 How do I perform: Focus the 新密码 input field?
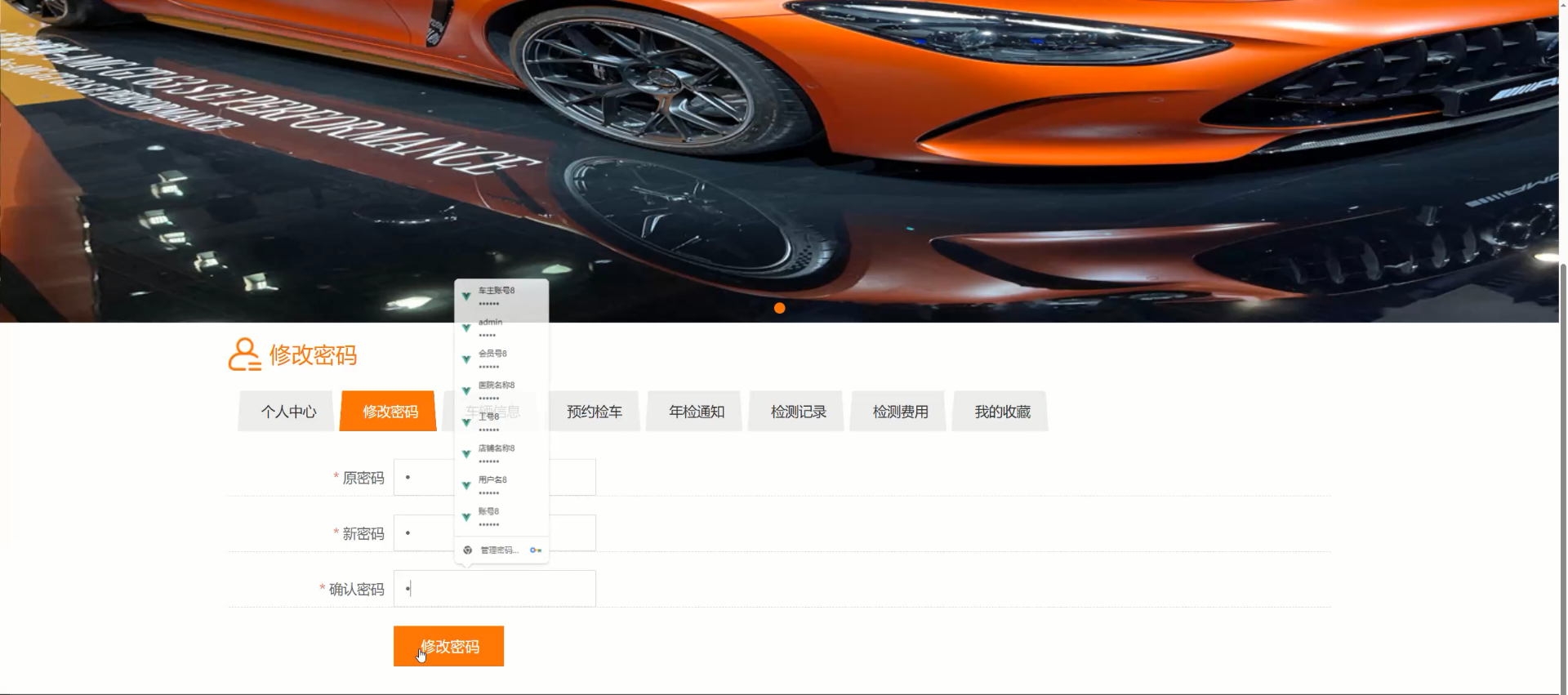[495, 533]
